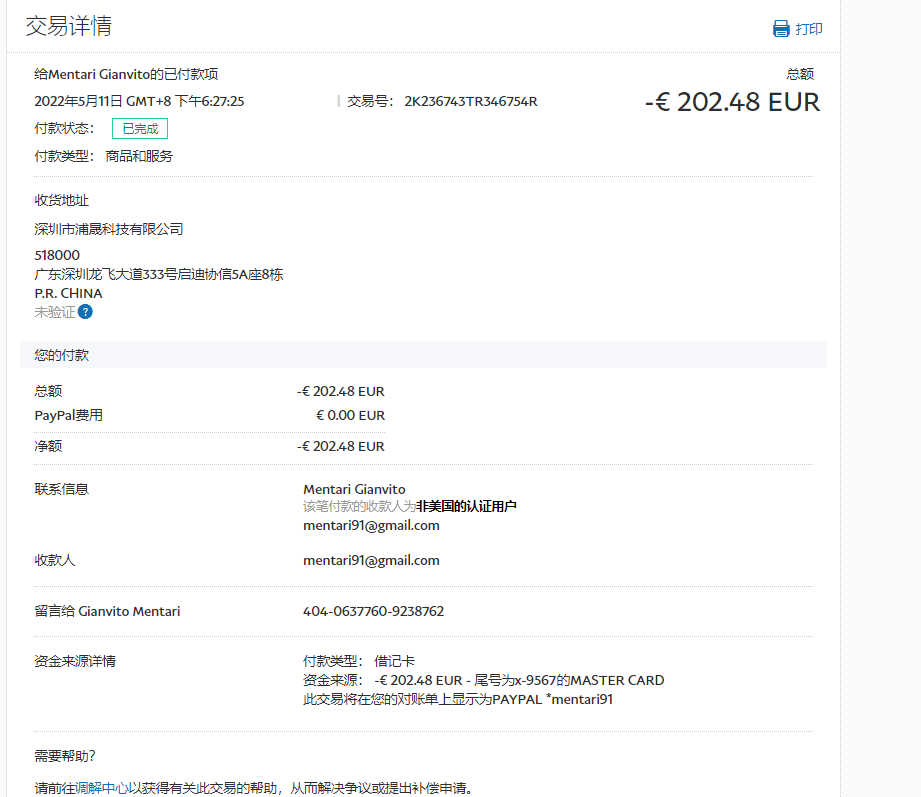Screen dimensions: 921x797
Task: Click the 您的付款 section header
Action: coord(62,355)
